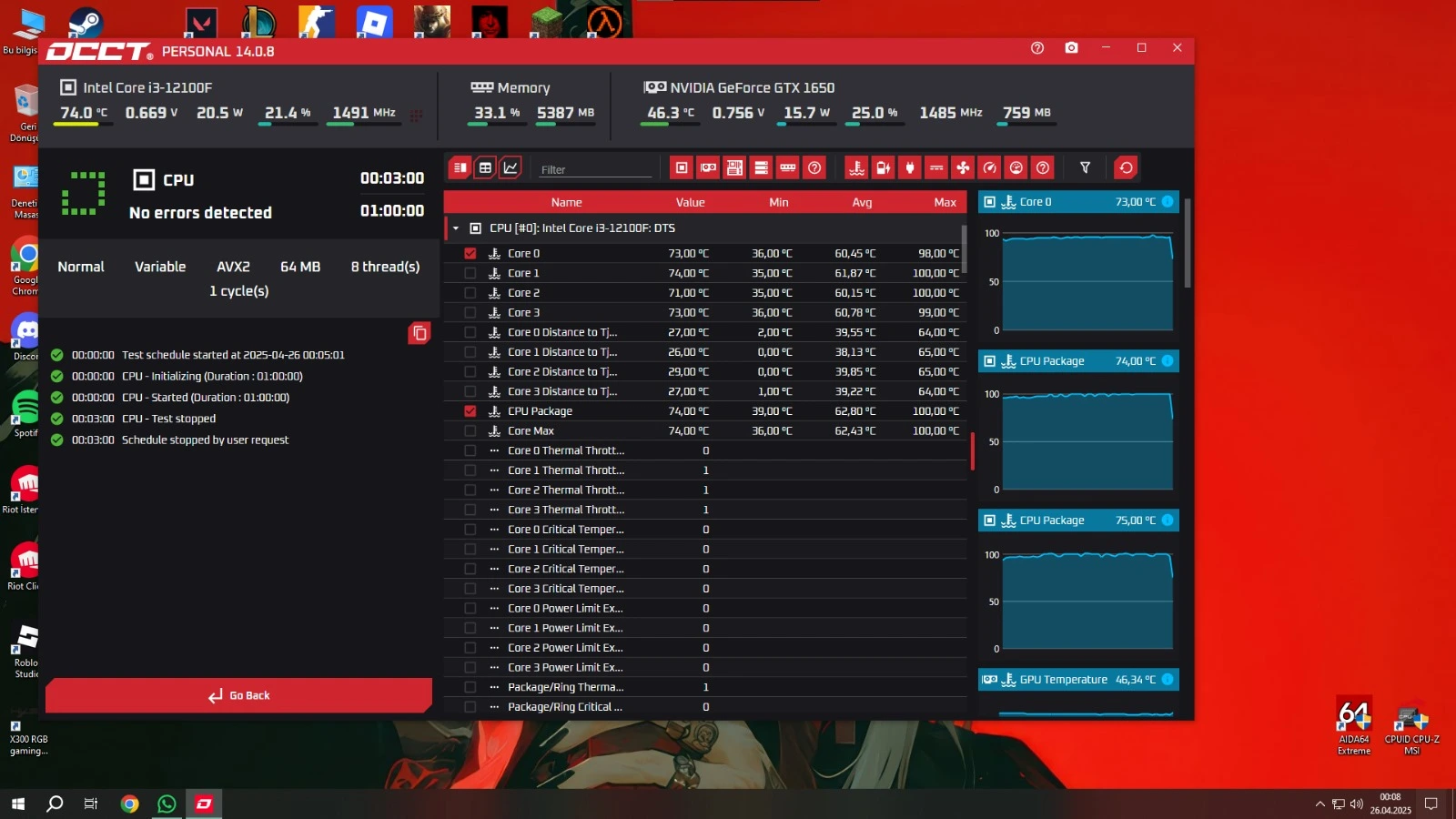
Task: Check Core 0 Thermal Throttling checkbox
Action: 470,450
